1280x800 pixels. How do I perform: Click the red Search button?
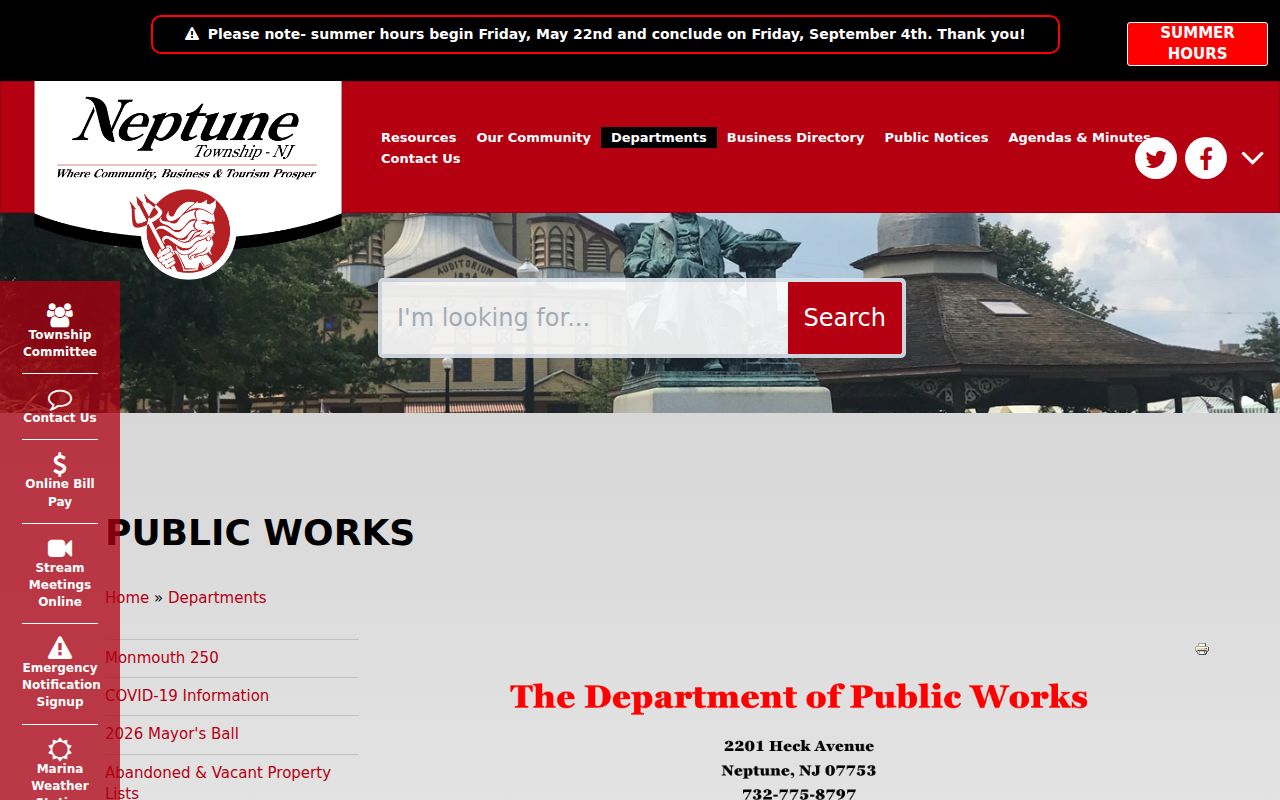coord(845,318)
